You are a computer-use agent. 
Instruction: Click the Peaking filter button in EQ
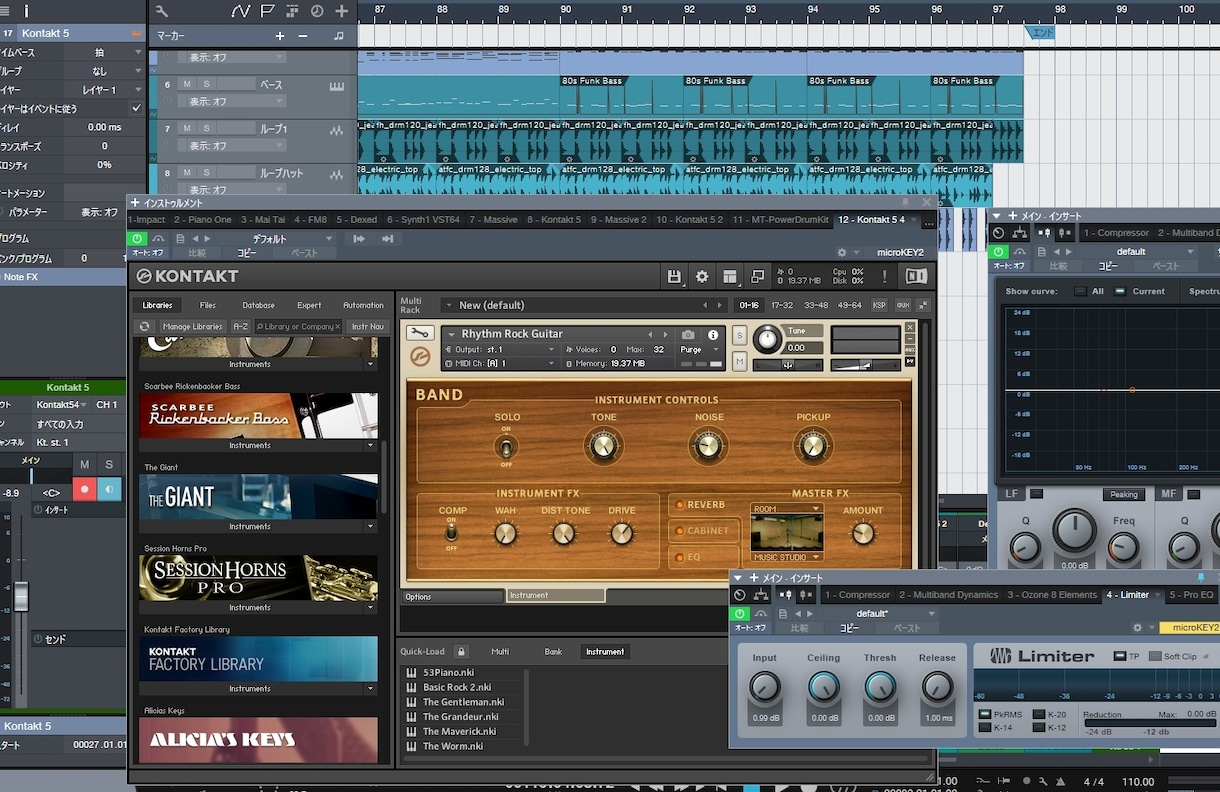pos(1123,494)
